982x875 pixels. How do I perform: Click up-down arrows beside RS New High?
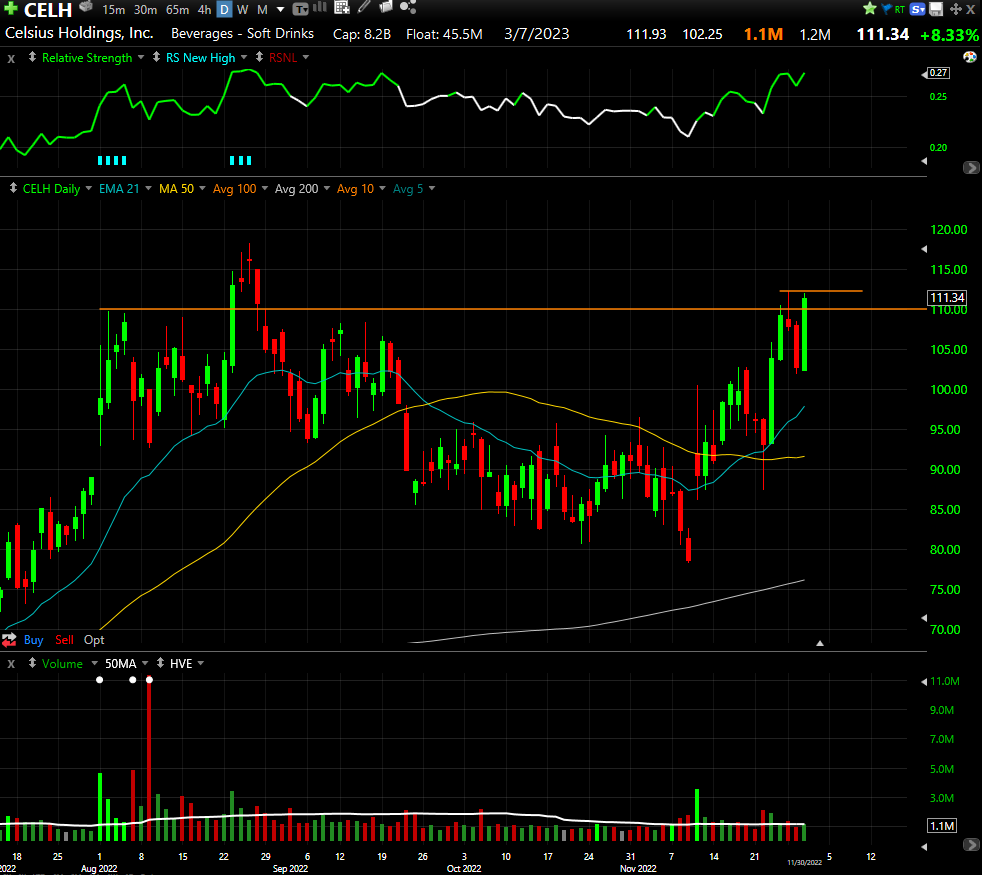(156, 57)
